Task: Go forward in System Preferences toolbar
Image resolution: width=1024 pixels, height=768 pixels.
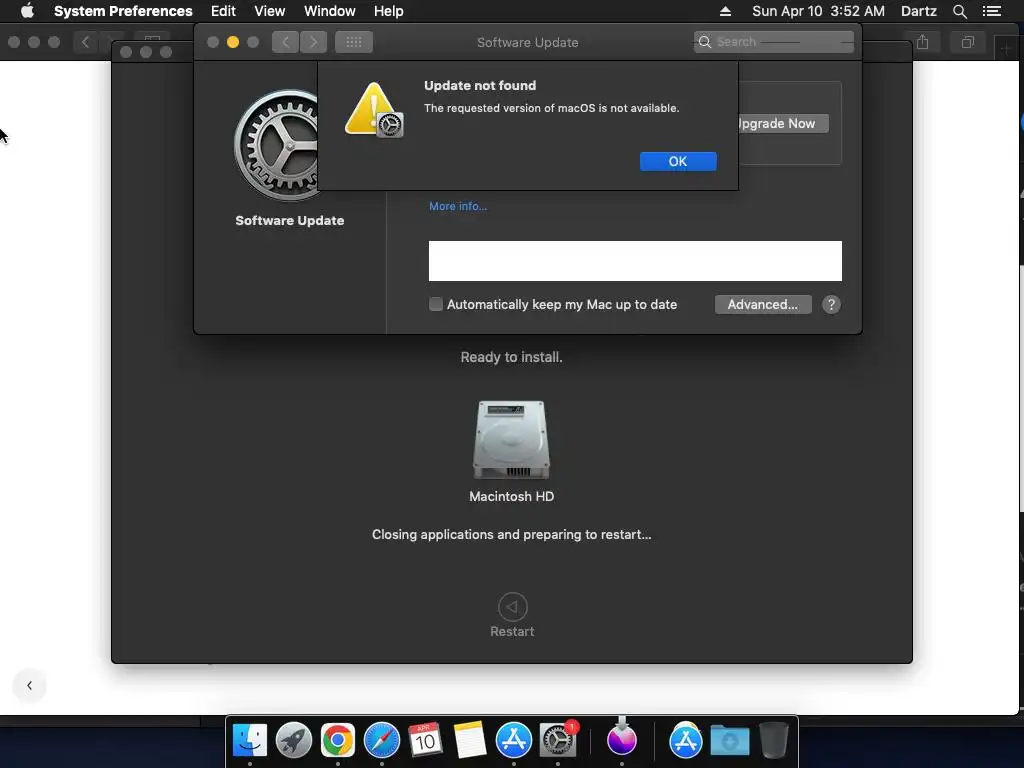Action: pos(313,42)
